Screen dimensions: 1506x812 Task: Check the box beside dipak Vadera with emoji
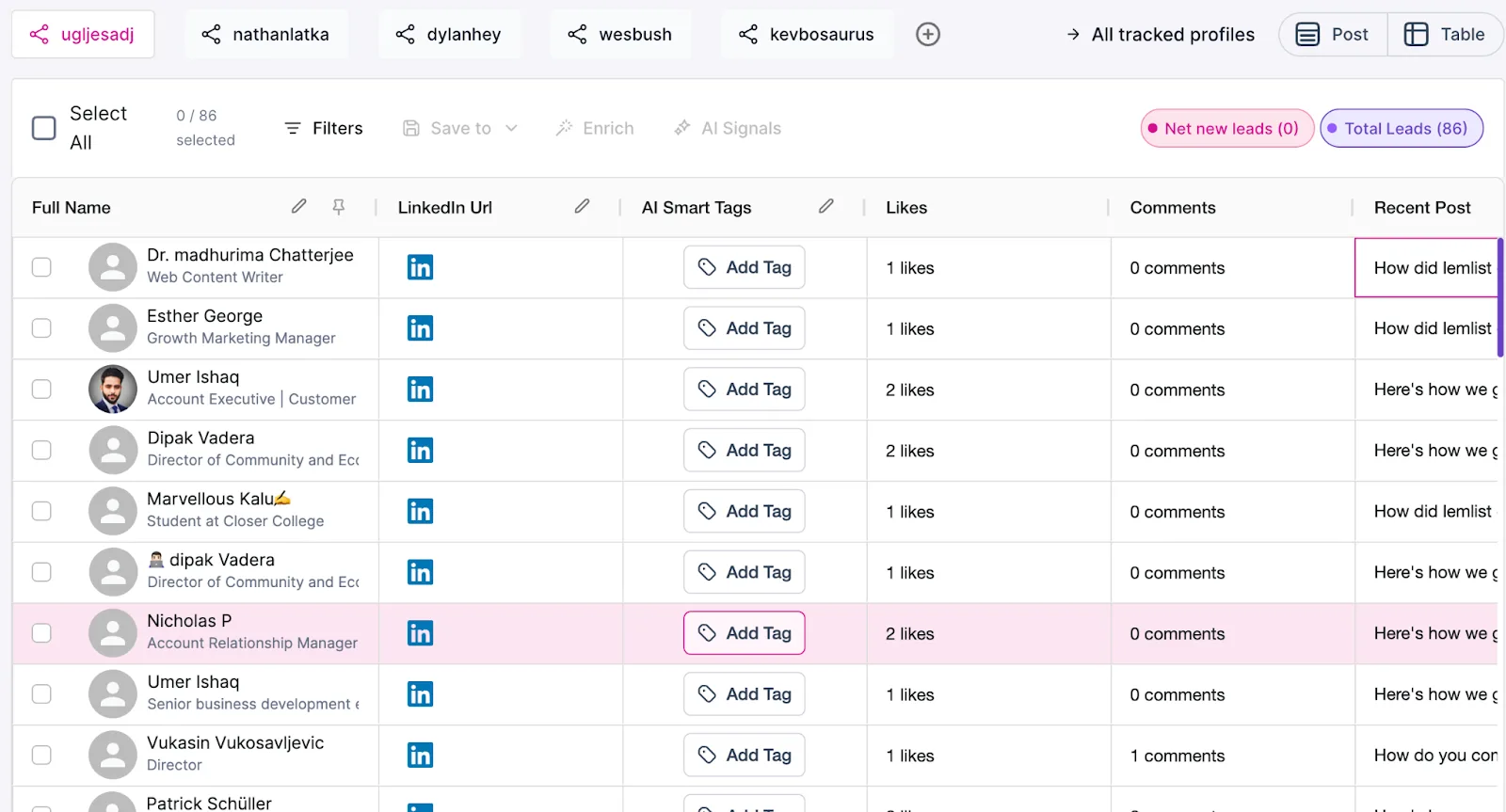click(41, 572)
